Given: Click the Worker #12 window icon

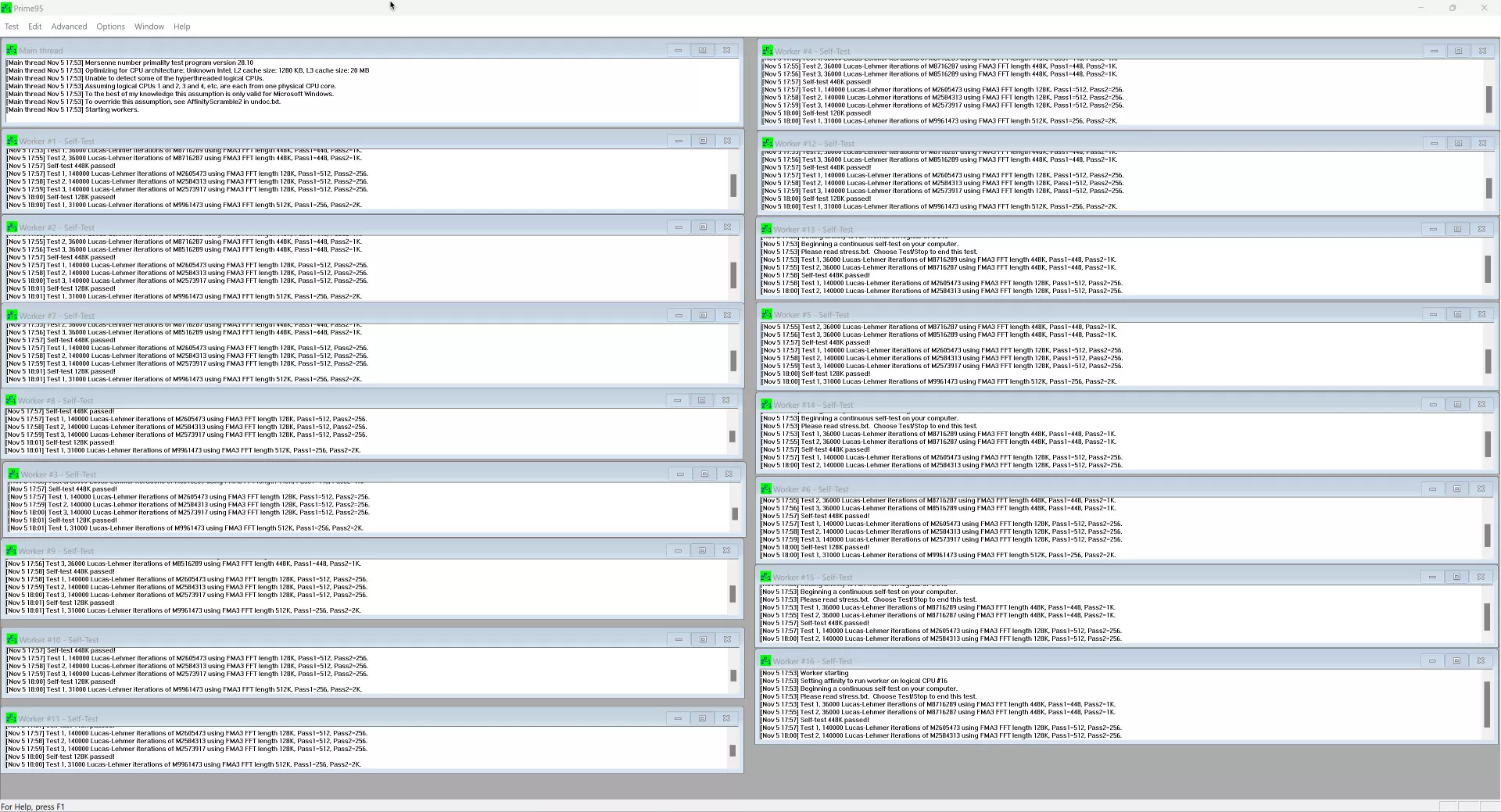Looking at the screenshot, I should tap(768, 143).
